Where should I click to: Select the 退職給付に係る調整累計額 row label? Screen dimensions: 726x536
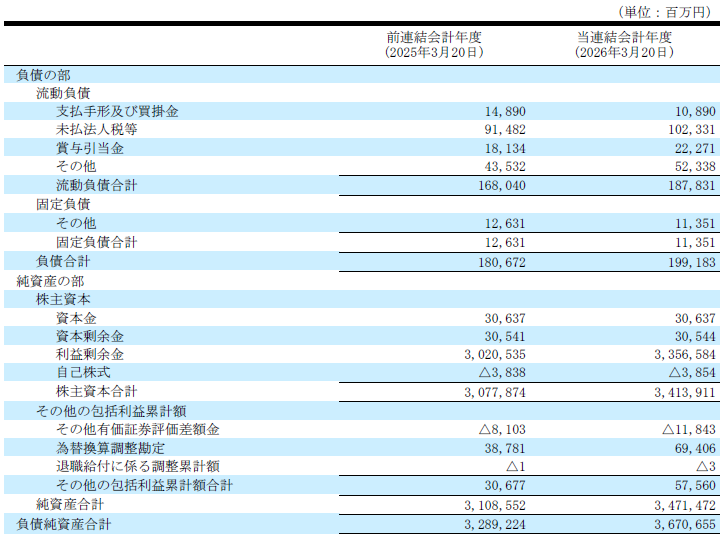[138, 466]
